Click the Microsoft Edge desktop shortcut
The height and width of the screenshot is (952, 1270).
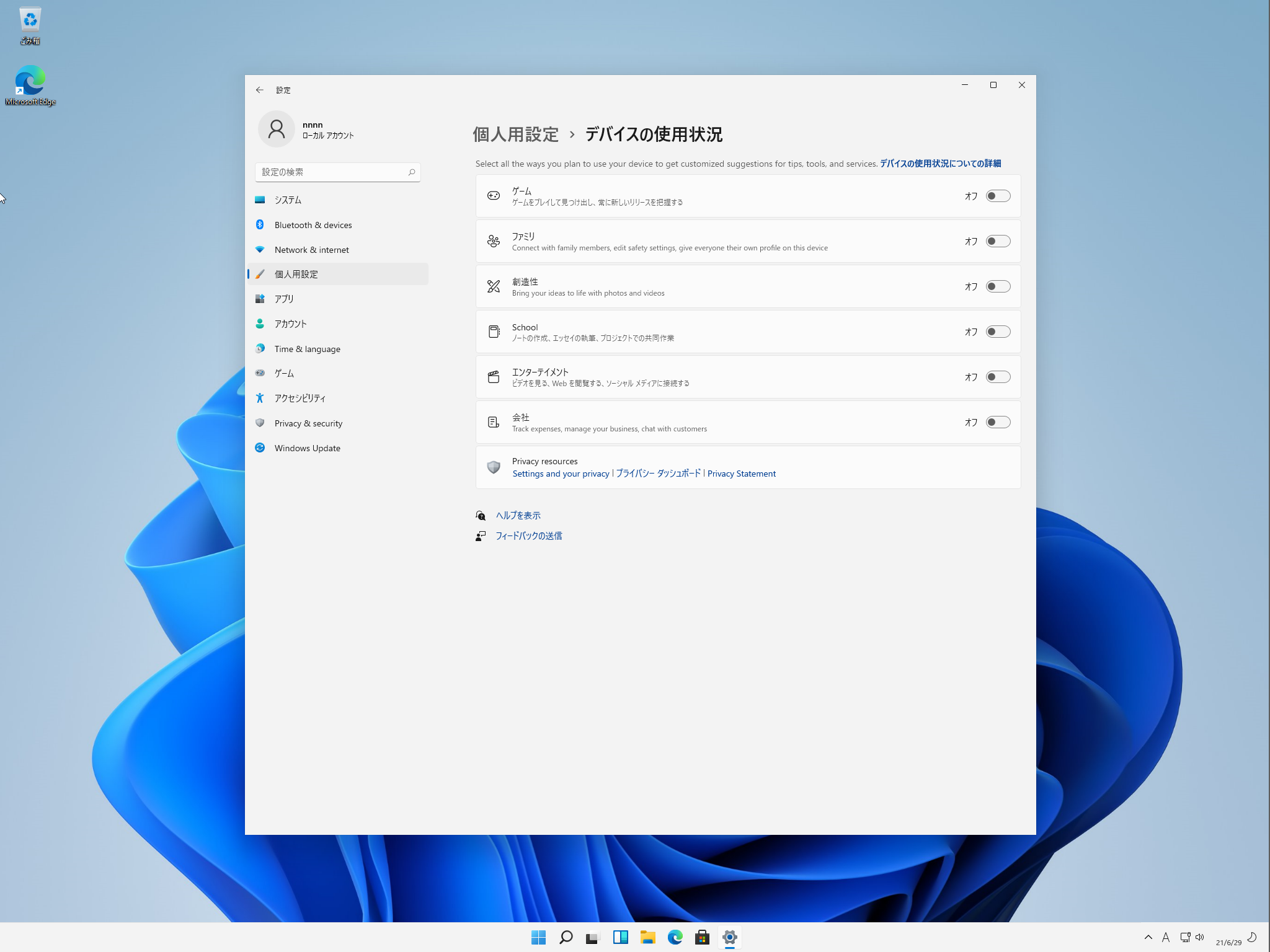click(30, 86)
